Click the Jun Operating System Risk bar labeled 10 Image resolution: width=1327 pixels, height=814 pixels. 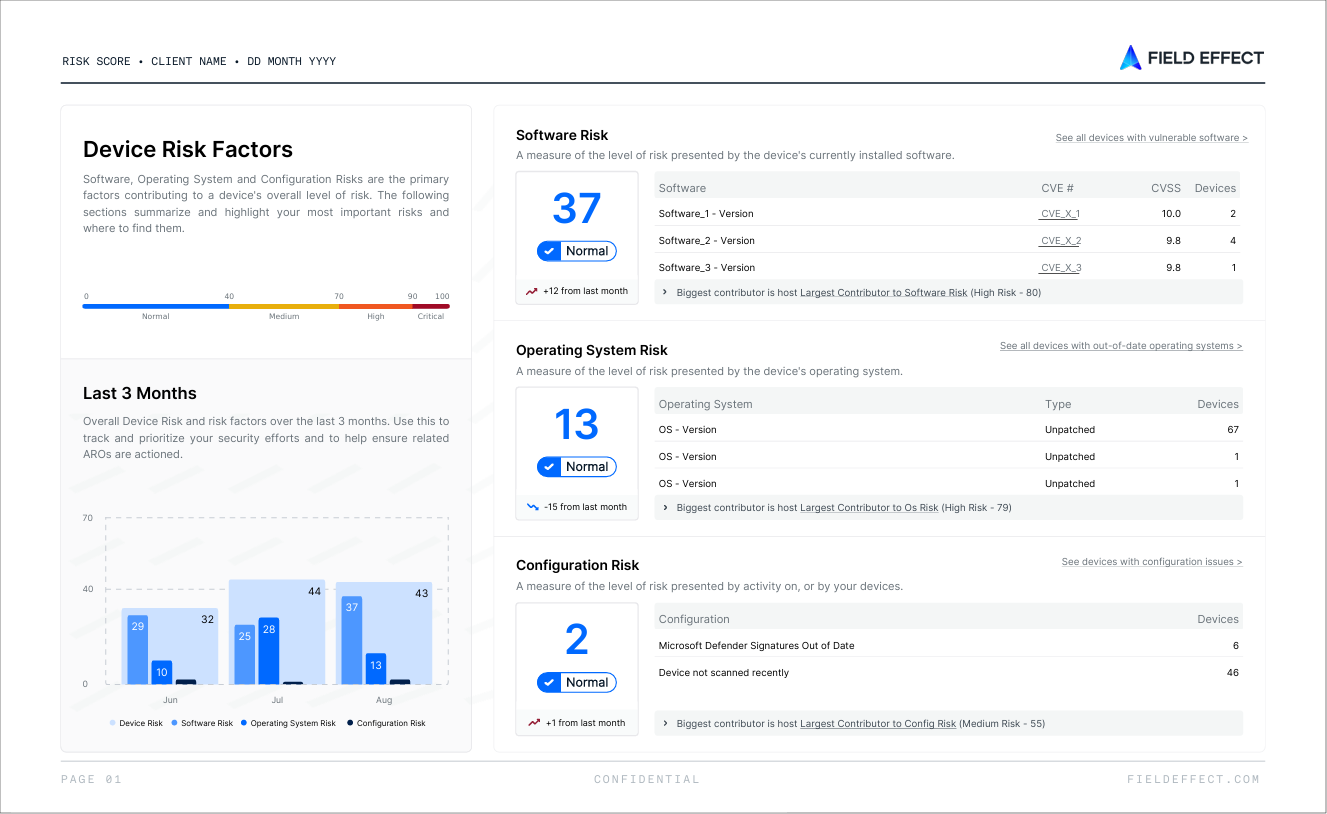[162, 672]
